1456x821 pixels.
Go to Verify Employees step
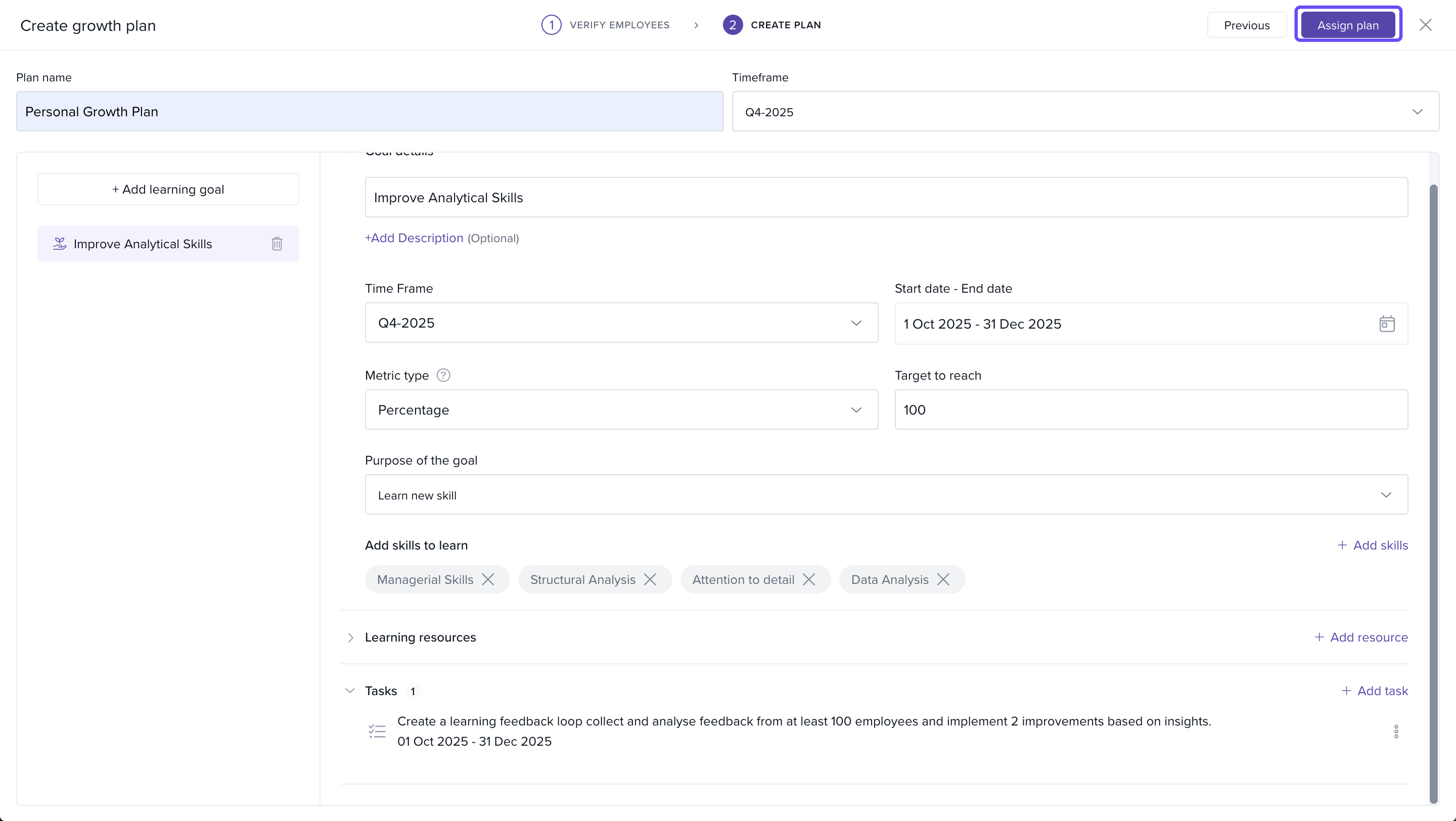605,25
